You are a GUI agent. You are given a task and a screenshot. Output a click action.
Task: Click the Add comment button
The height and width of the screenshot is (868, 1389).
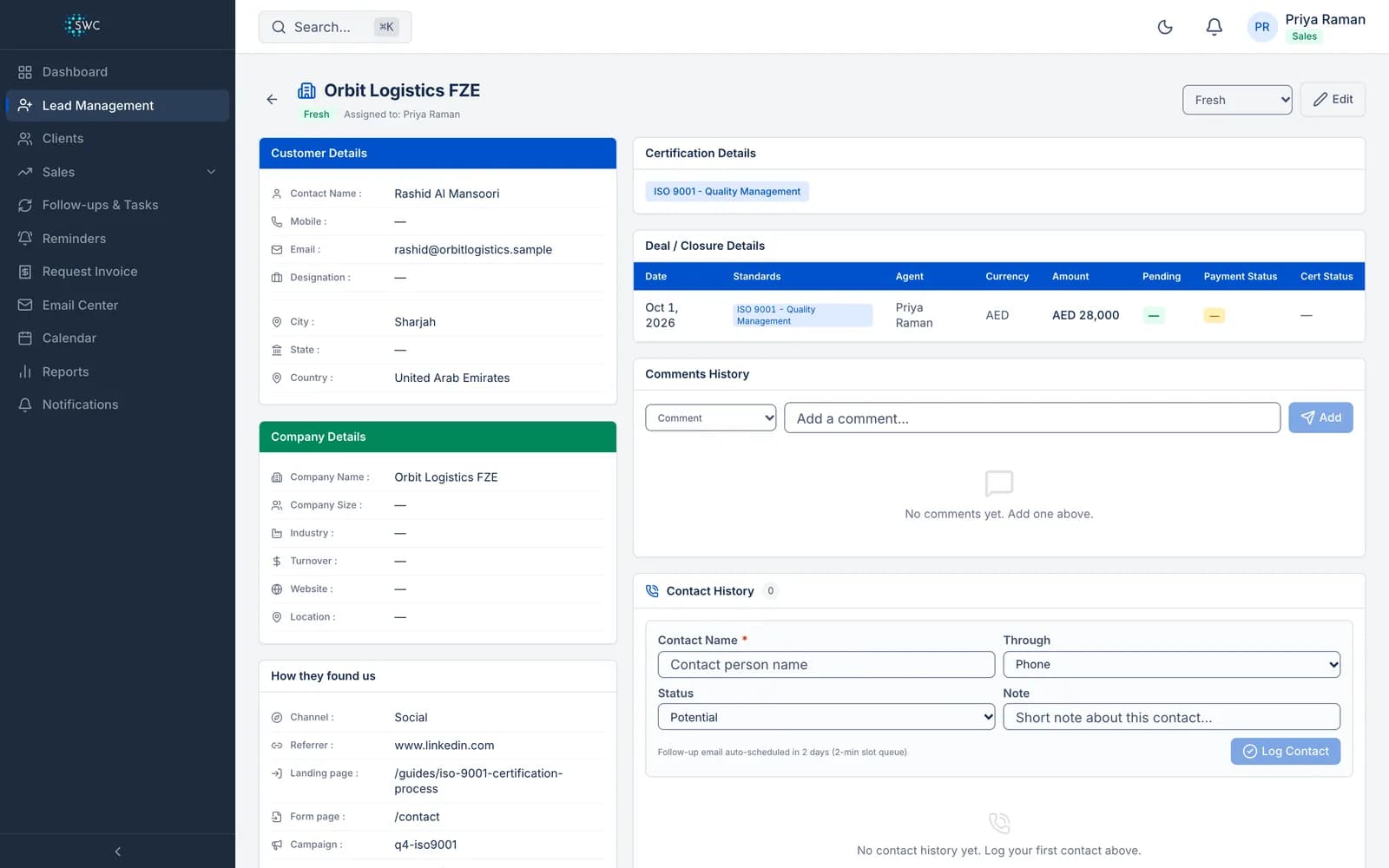[x=1320, y=418]
